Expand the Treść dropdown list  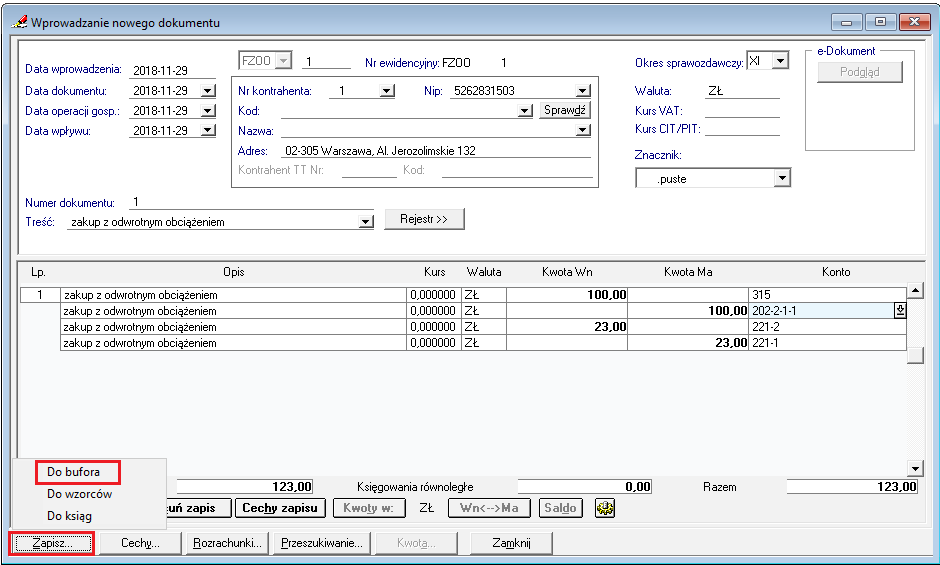pyautogui.click(x=366, y=223)
